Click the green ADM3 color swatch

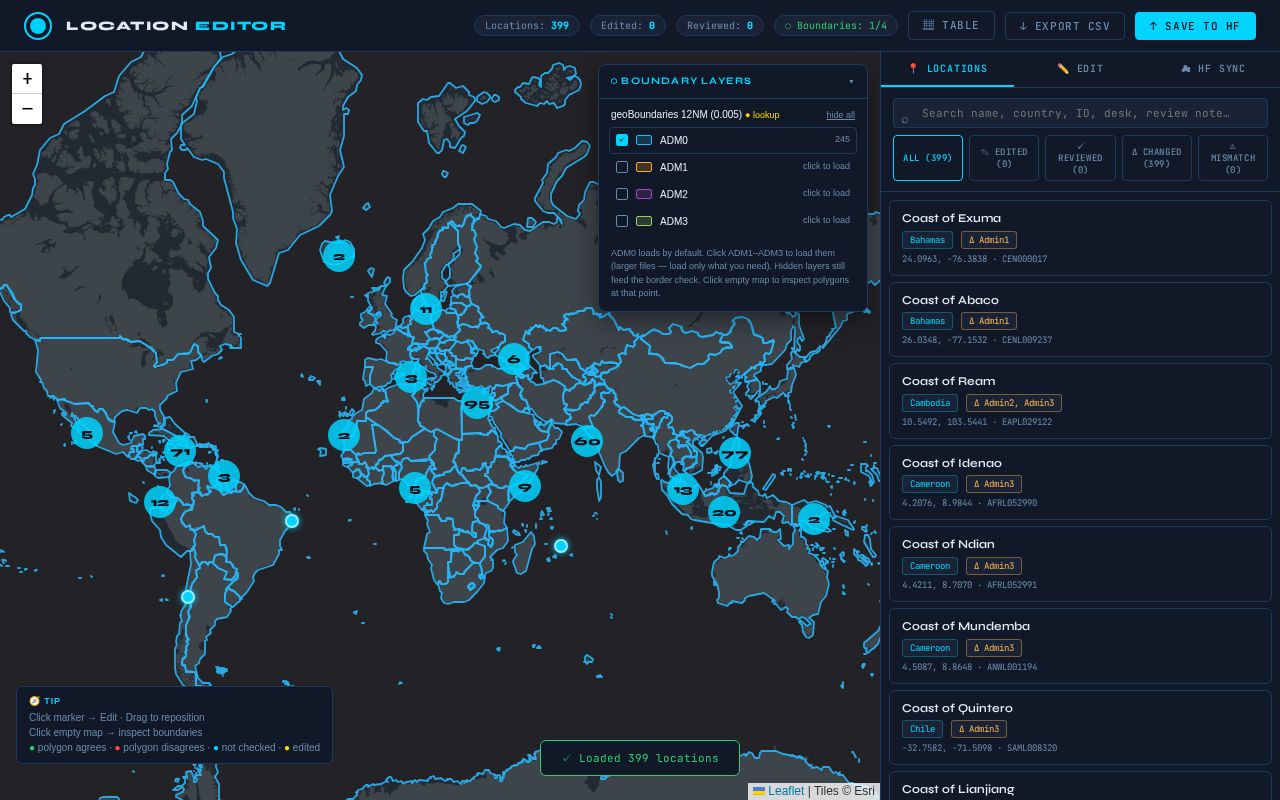click(x=644, y=221)
